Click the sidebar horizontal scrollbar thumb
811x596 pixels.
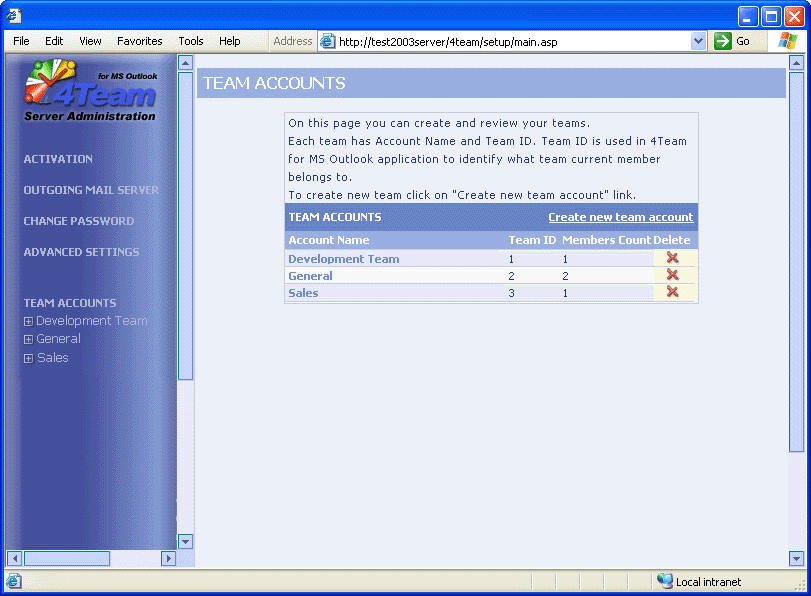(67, 558)
